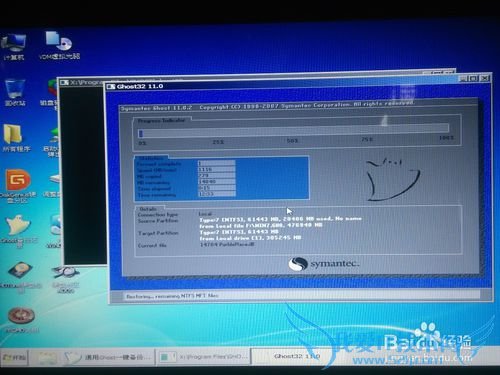The width and height of the screenshot is (500, 375).
Task: Launch the Ghost desktop shortcut with ghost figure
Action: [19, 231]
